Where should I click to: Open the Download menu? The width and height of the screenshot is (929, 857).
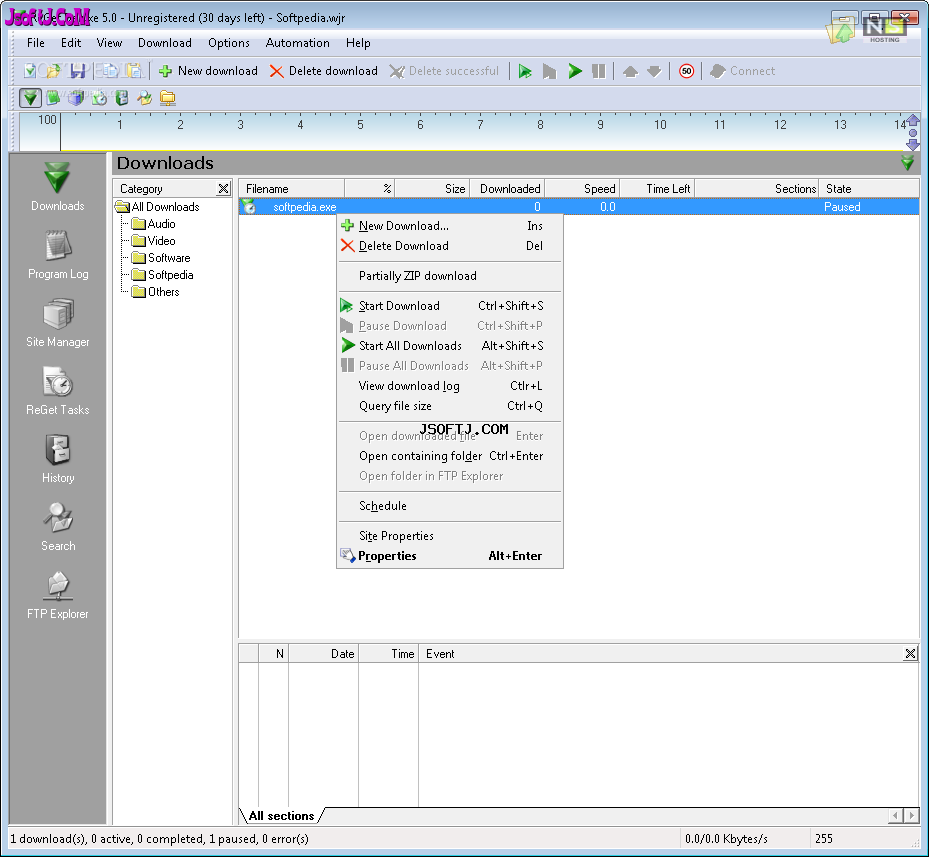(165, 43)
